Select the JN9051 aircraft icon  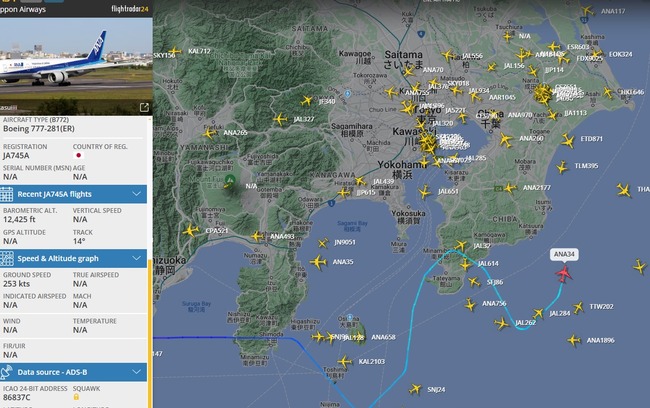coord(323,243)
